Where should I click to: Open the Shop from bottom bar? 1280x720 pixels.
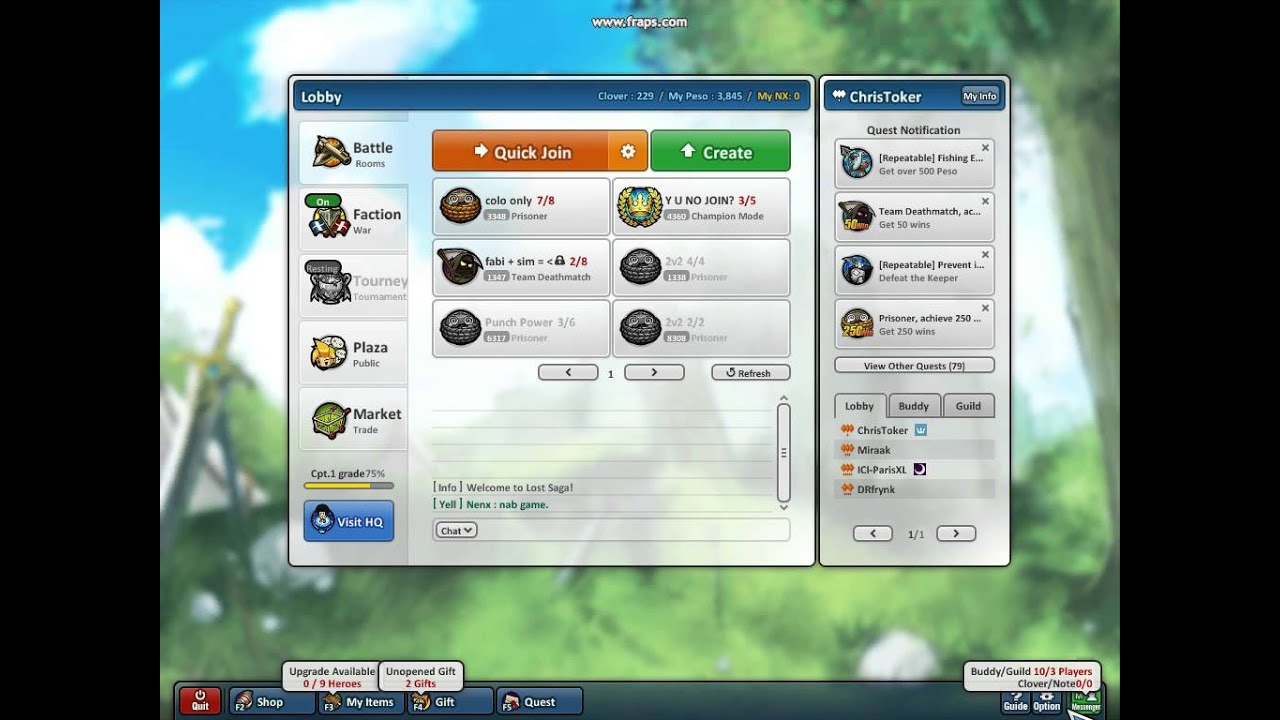pos(272,701)
